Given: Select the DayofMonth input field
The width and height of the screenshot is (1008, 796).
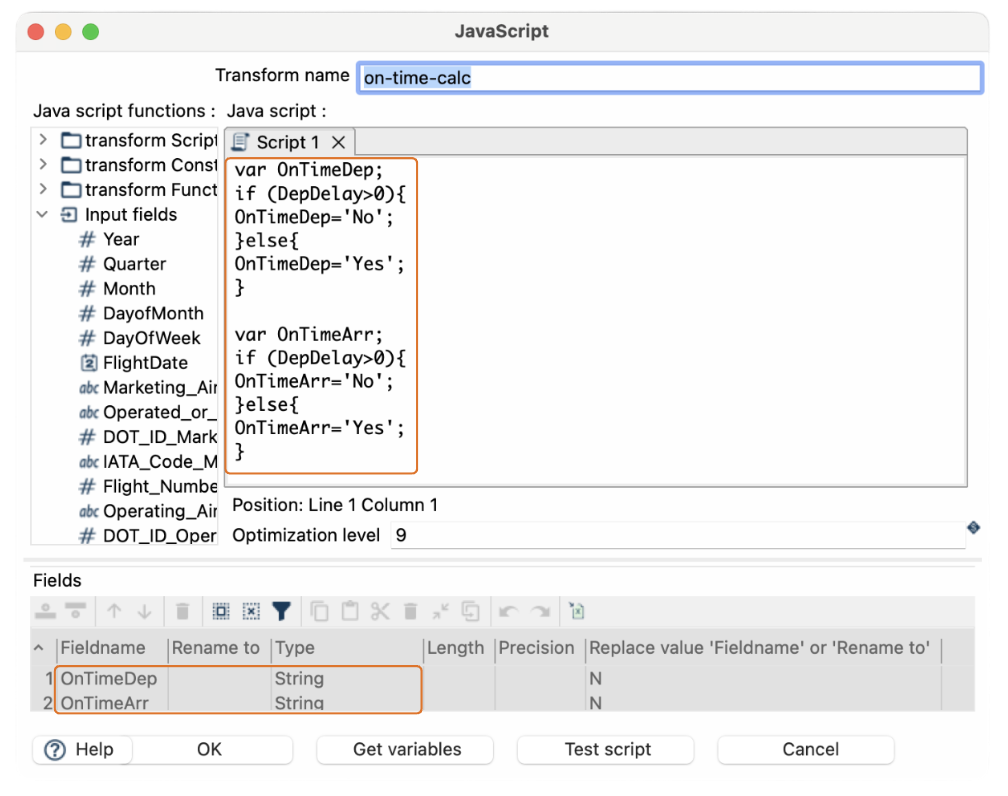Looking at the screenshot, I should tap(153, 314).
